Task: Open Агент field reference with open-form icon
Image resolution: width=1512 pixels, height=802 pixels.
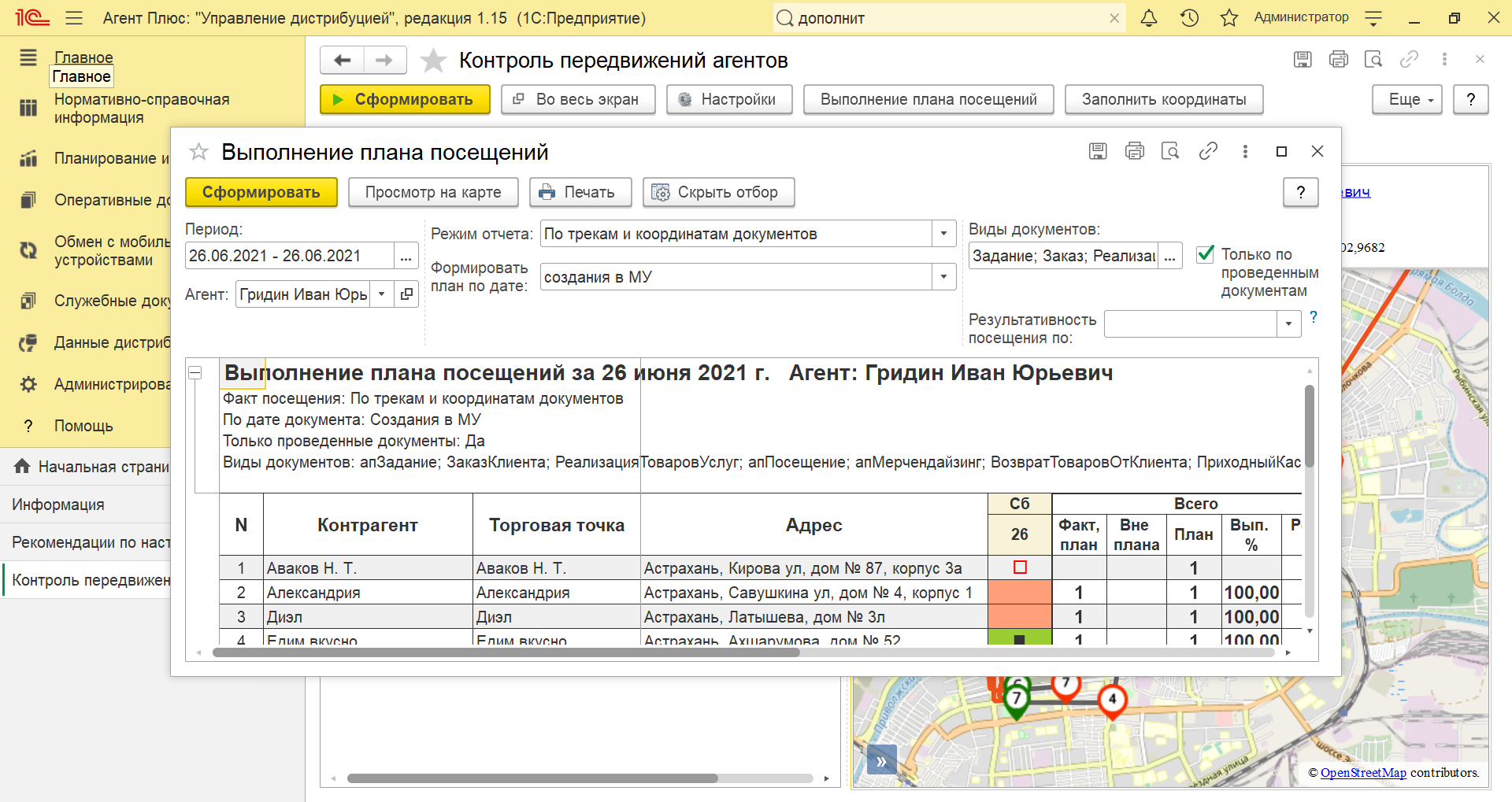Action: pos(406,294)
